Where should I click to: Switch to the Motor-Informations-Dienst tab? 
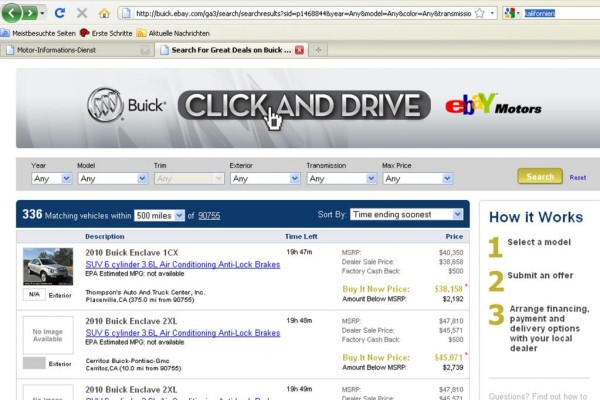77,50
